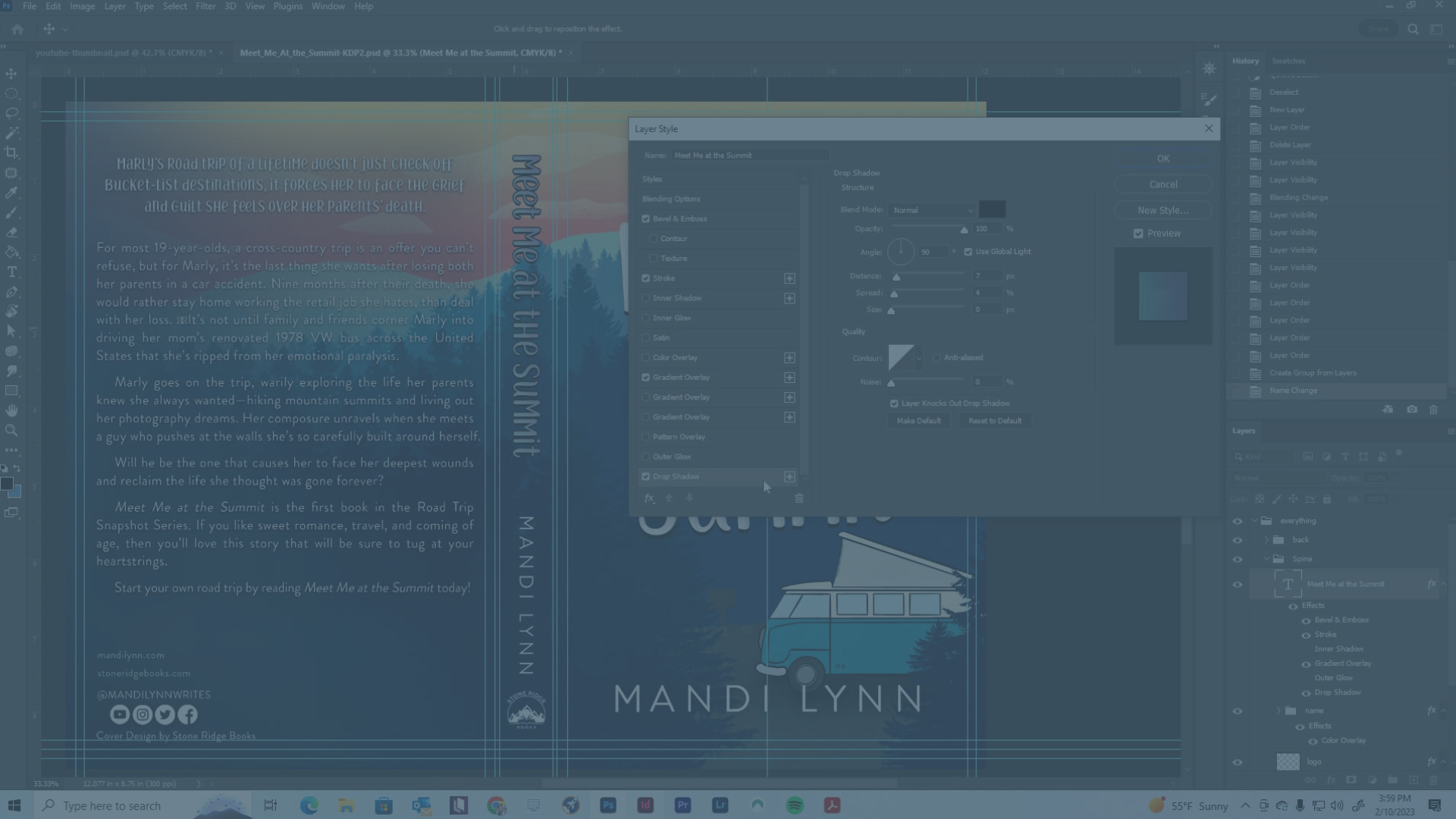Toggle the first Gradient Overlay checkbox
Viewport: 1456px width, 819px height.
click(x=646, y=377)
